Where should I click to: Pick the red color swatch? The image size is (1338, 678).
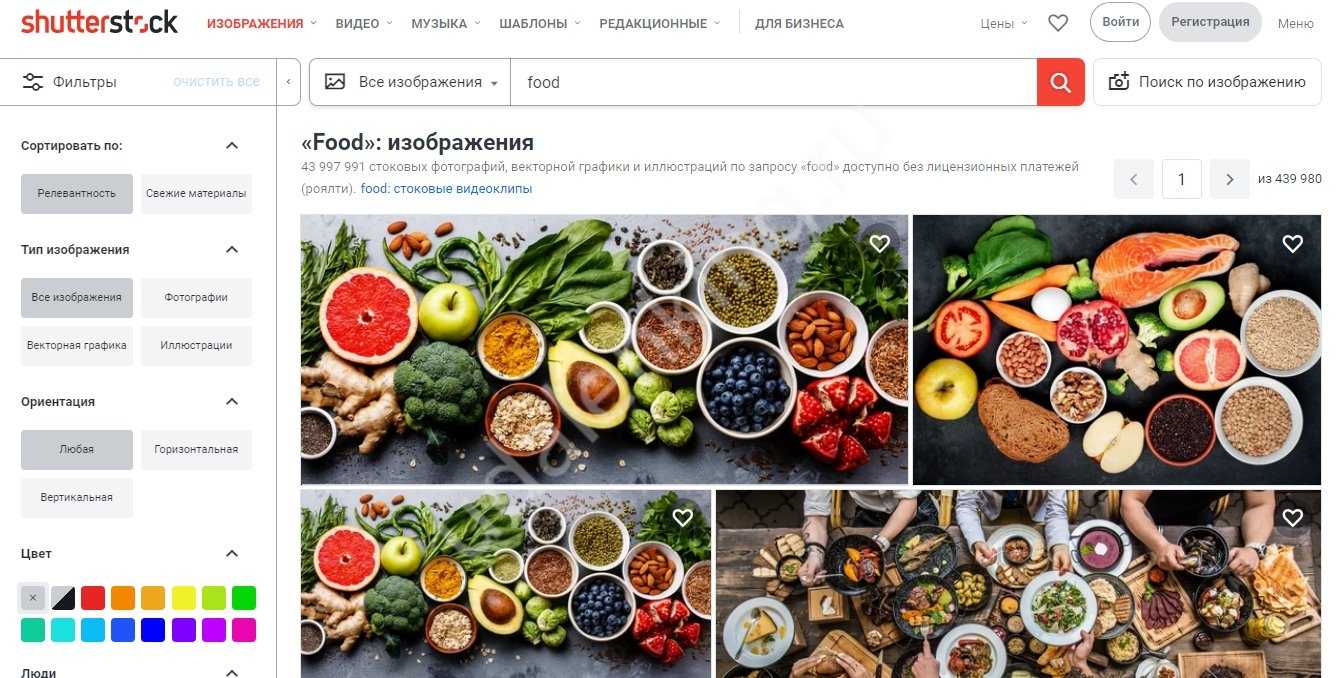coord(93,598)
